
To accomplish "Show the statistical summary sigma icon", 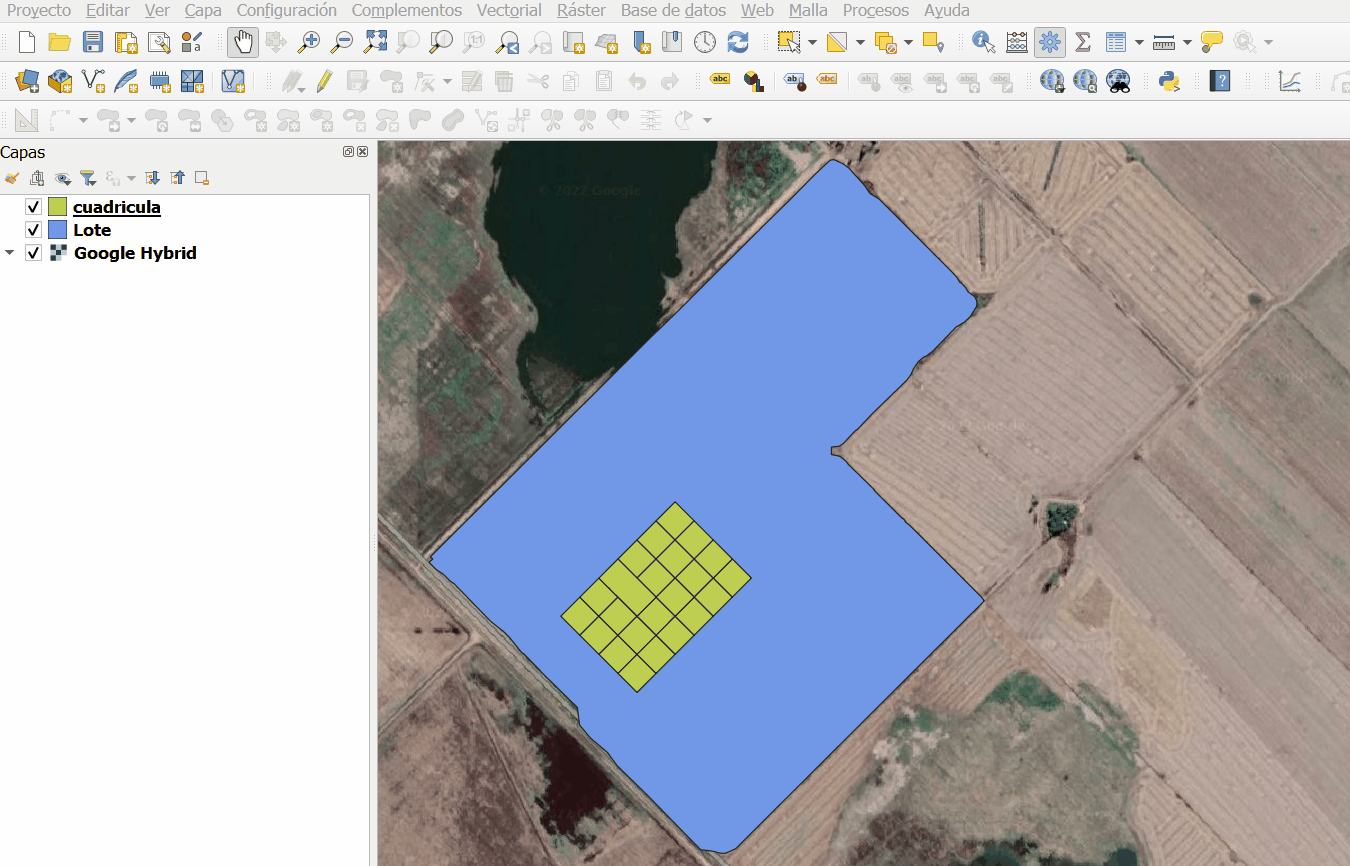I will [1082, 42].
